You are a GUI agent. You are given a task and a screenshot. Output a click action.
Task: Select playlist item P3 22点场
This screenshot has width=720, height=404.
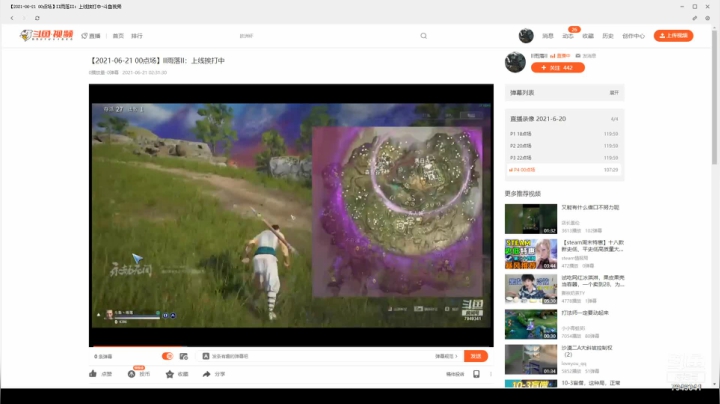[564, 157]
